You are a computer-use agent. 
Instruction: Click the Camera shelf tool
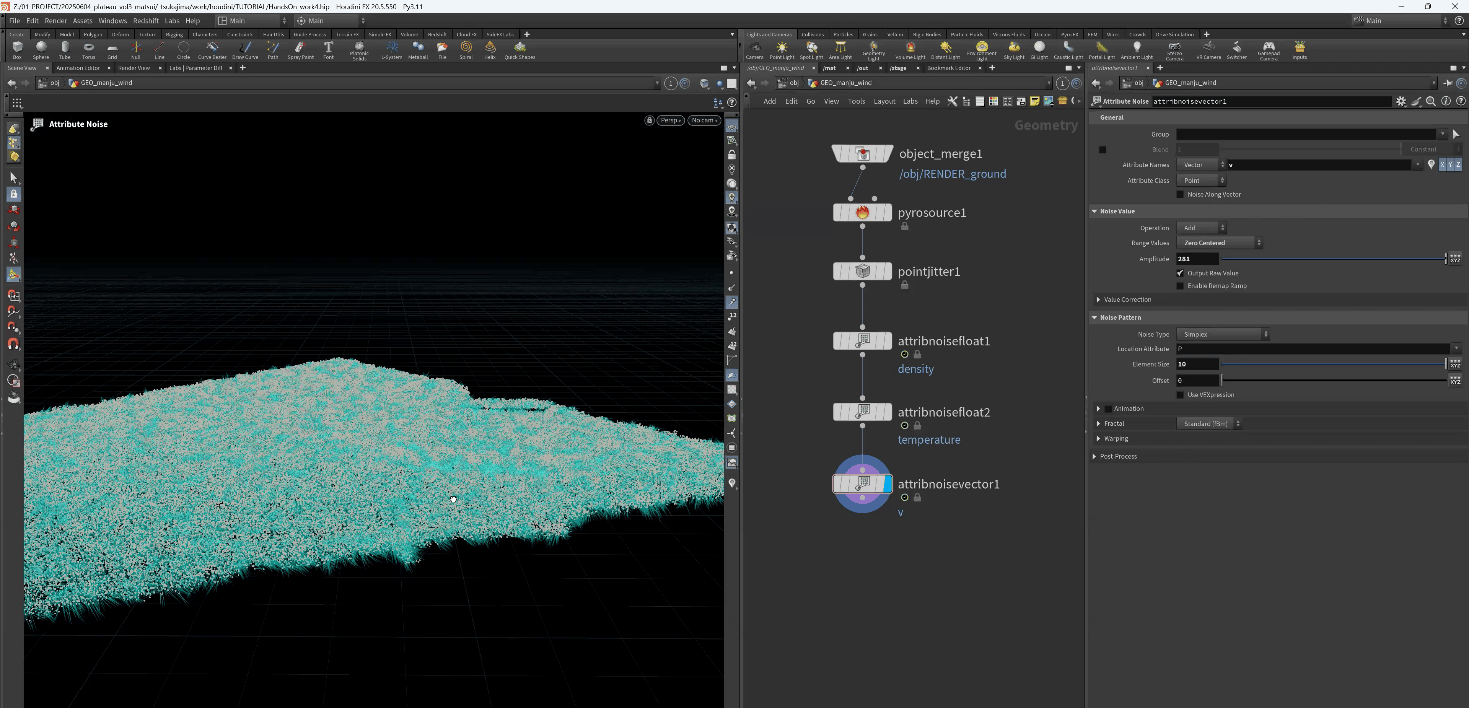point(754,48)
